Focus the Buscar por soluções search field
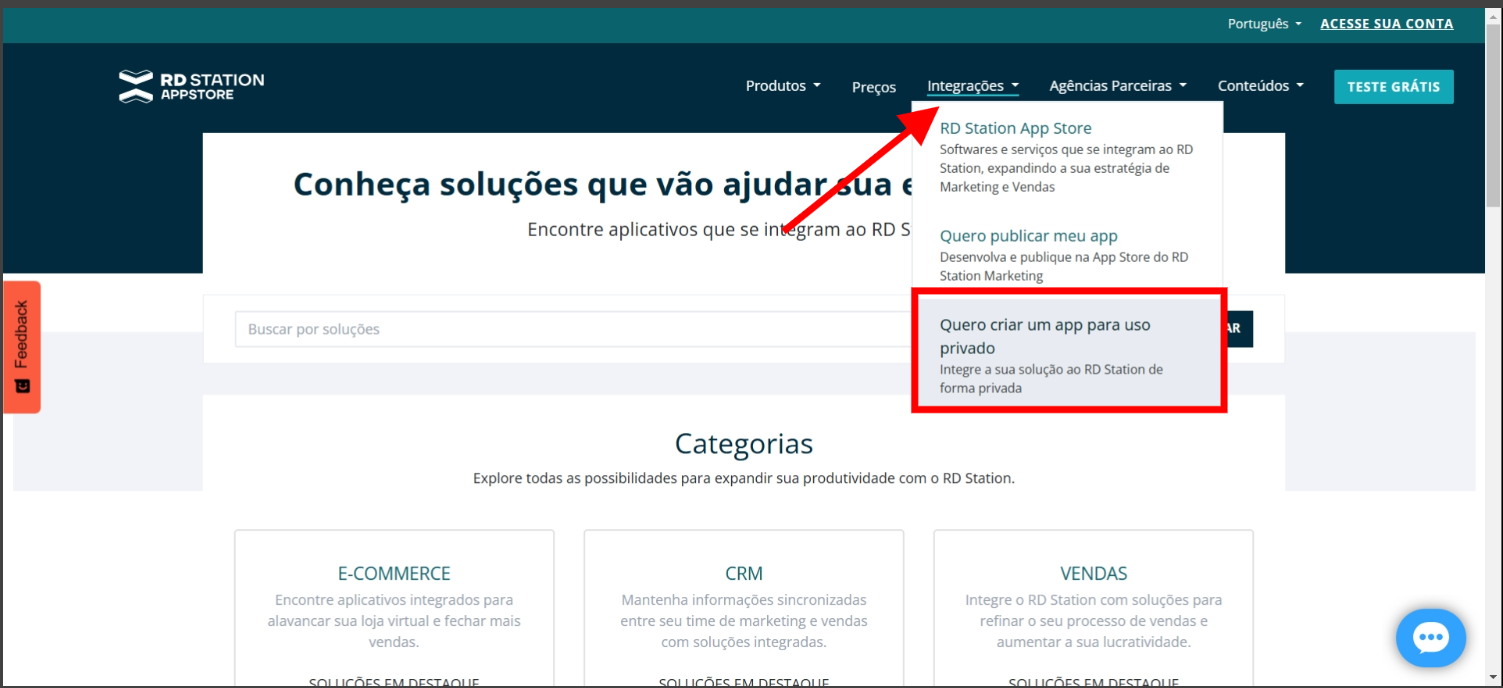The image size is (1503, 688). [575, 329]
